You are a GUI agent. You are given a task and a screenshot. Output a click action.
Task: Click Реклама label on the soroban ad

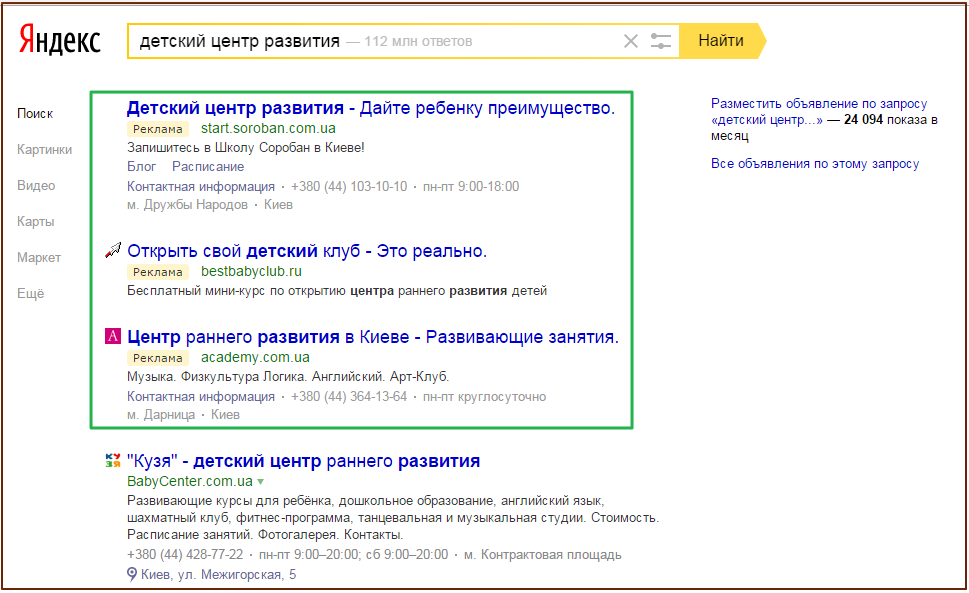click(158, 129)
